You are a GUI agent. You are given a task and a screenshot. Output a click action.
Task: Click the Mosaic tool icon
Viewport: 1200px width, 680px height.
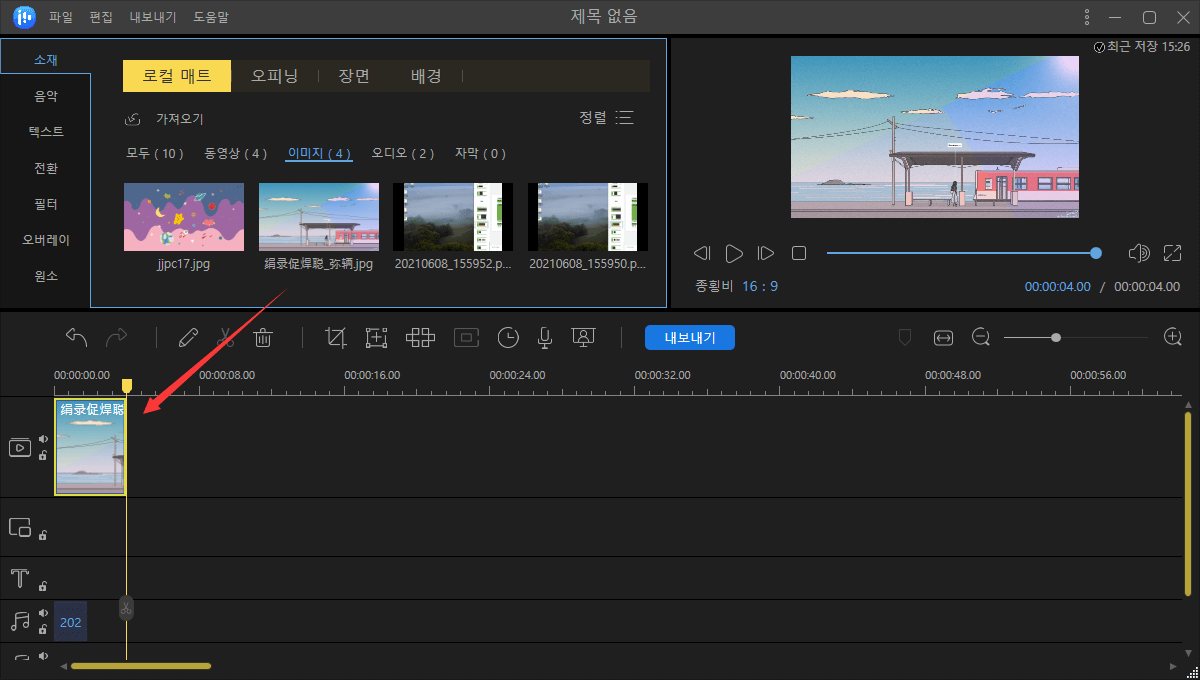(420, 337)
